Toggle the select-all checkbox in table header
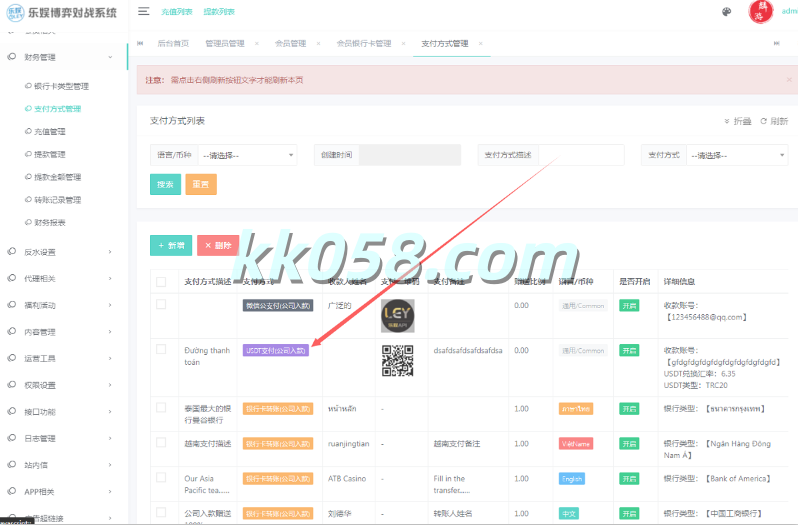Image resolution: width=798 pixels, height=525 pixels. pyautogui.click(x=161, y=282)
